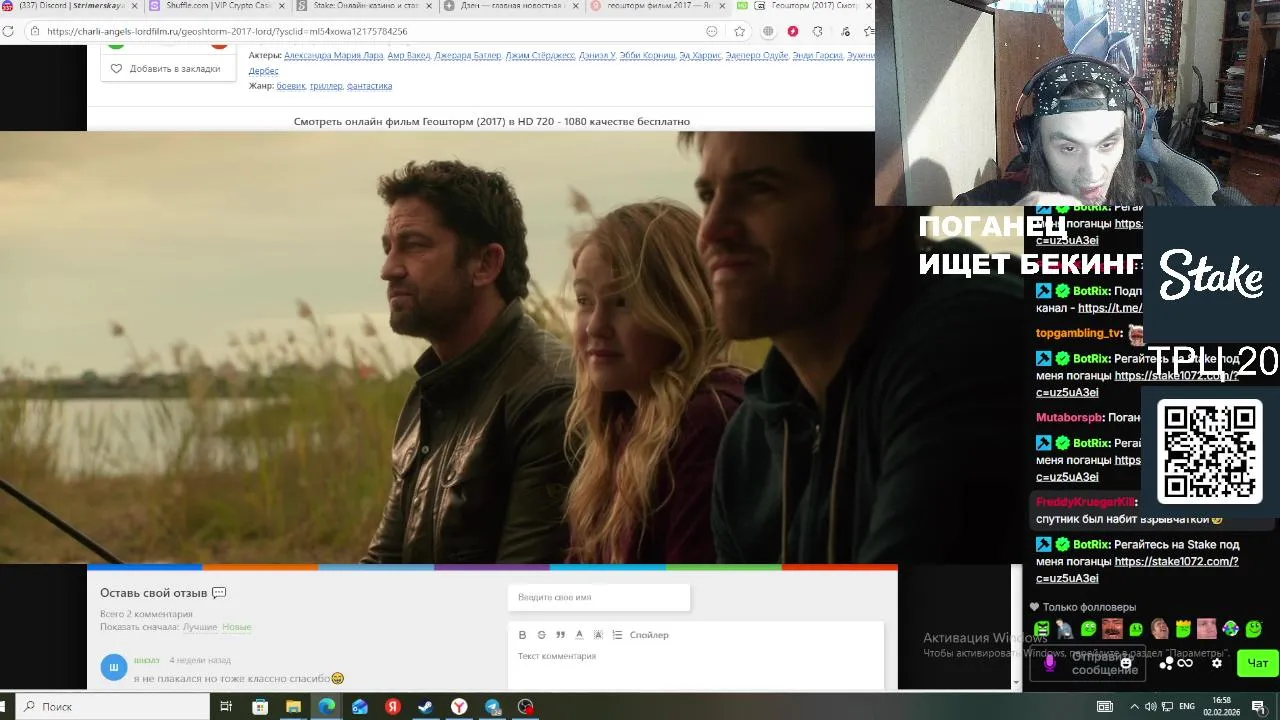
Task: Open Telegram from the taskbar
Action: pos(492,707)
